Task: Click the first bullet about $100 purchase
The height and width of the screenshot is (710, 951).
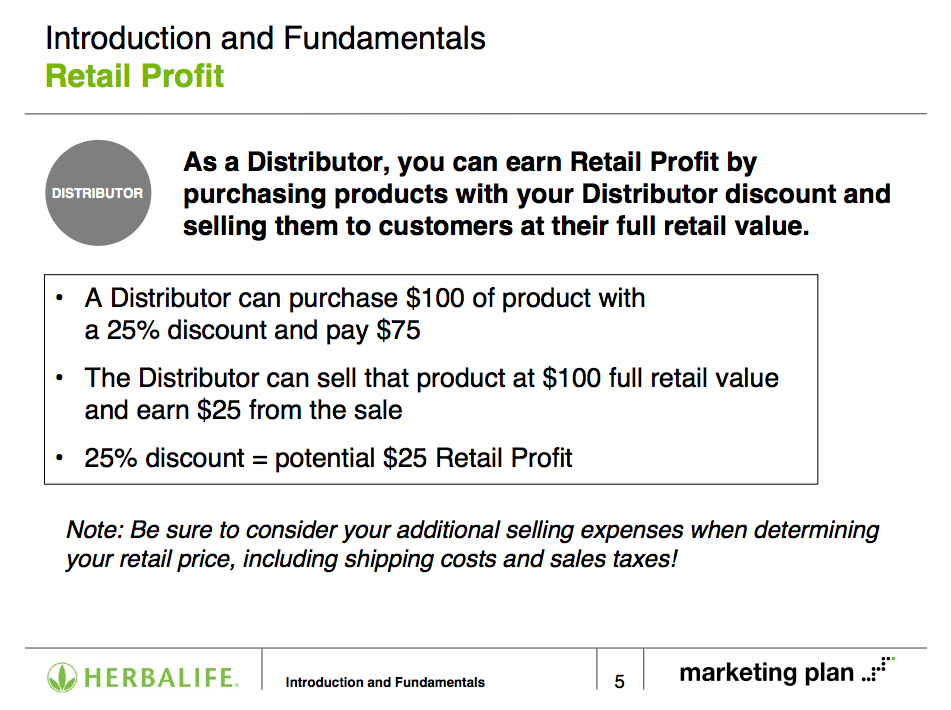Action: coord(365,314)
